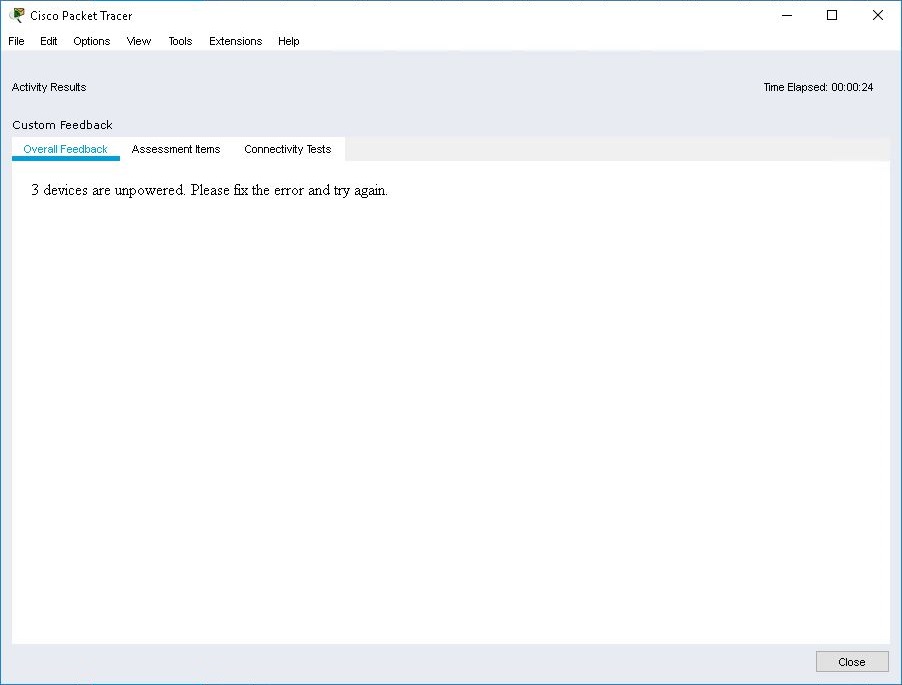Viewport: 902px width, 685px height.
Task: Open the File menu
Action: 16,41
